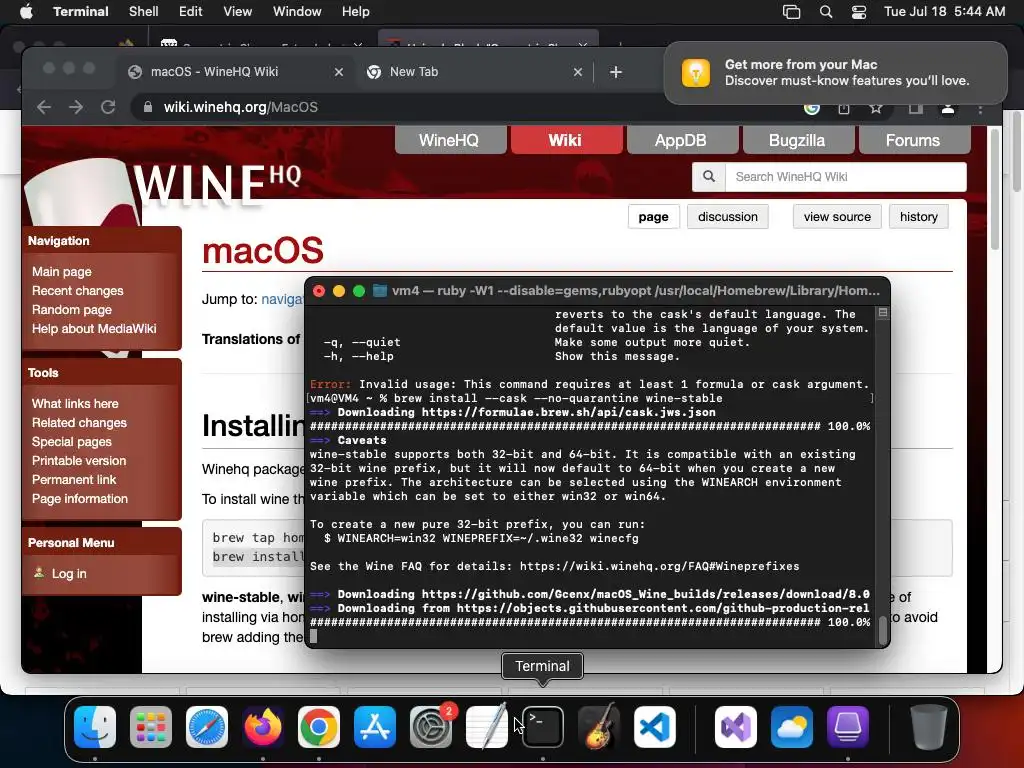The width and height of the screenshot is (1024, 768).
Task: Open Visual Studio purple Dock icon
Action: pyautogui.click(x=736, y=727)
